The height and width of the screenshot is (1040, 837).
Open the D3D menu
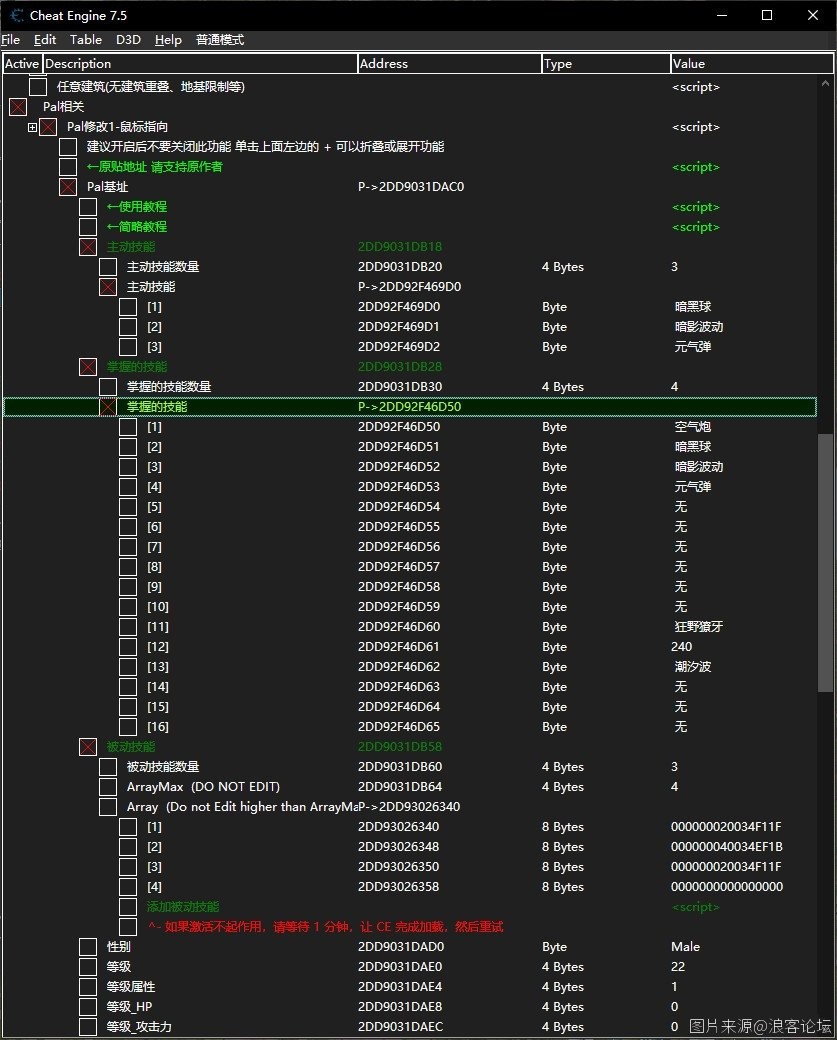(128, 40)
